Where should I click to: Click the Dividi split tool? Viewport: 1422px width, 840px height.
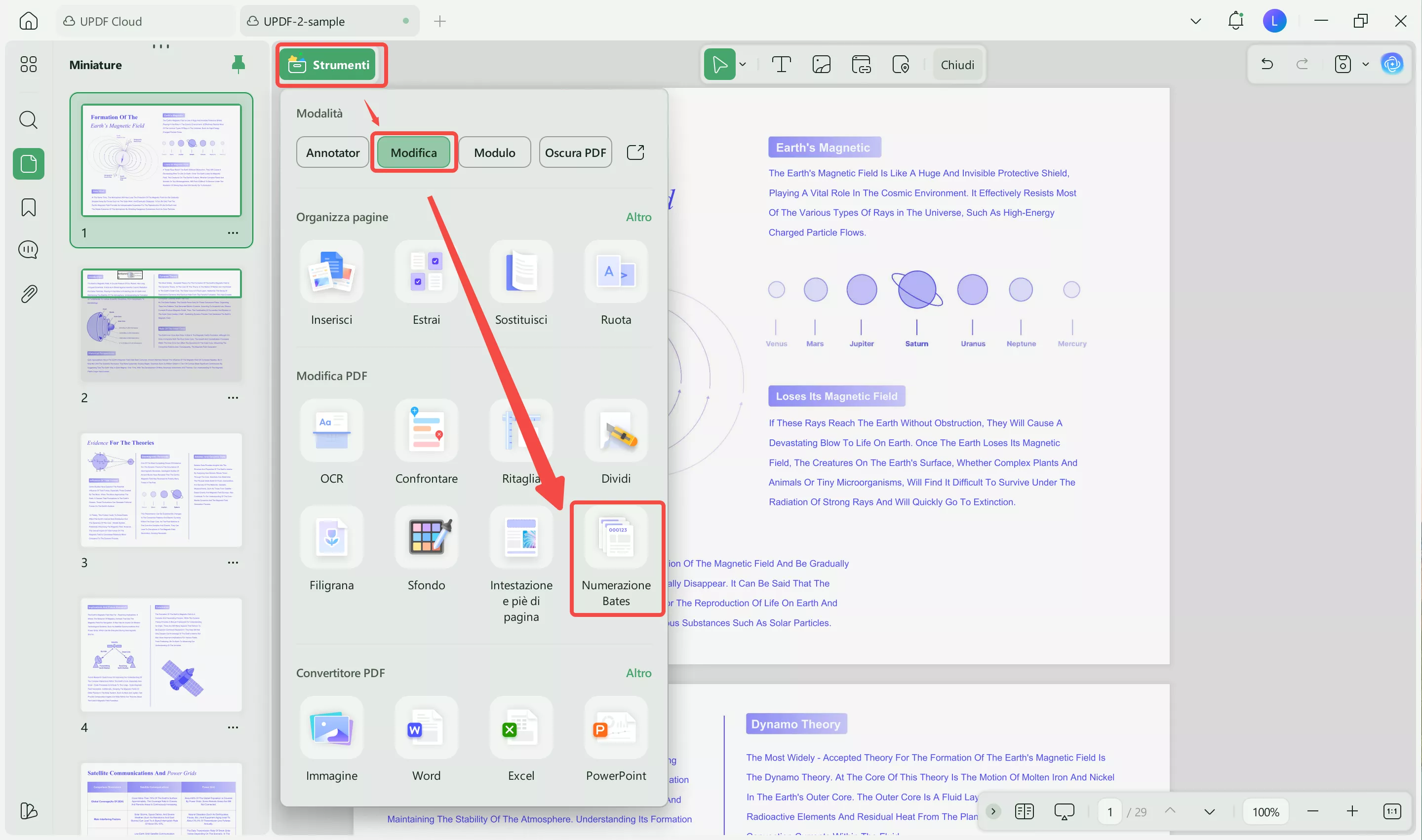coord(616,431)
